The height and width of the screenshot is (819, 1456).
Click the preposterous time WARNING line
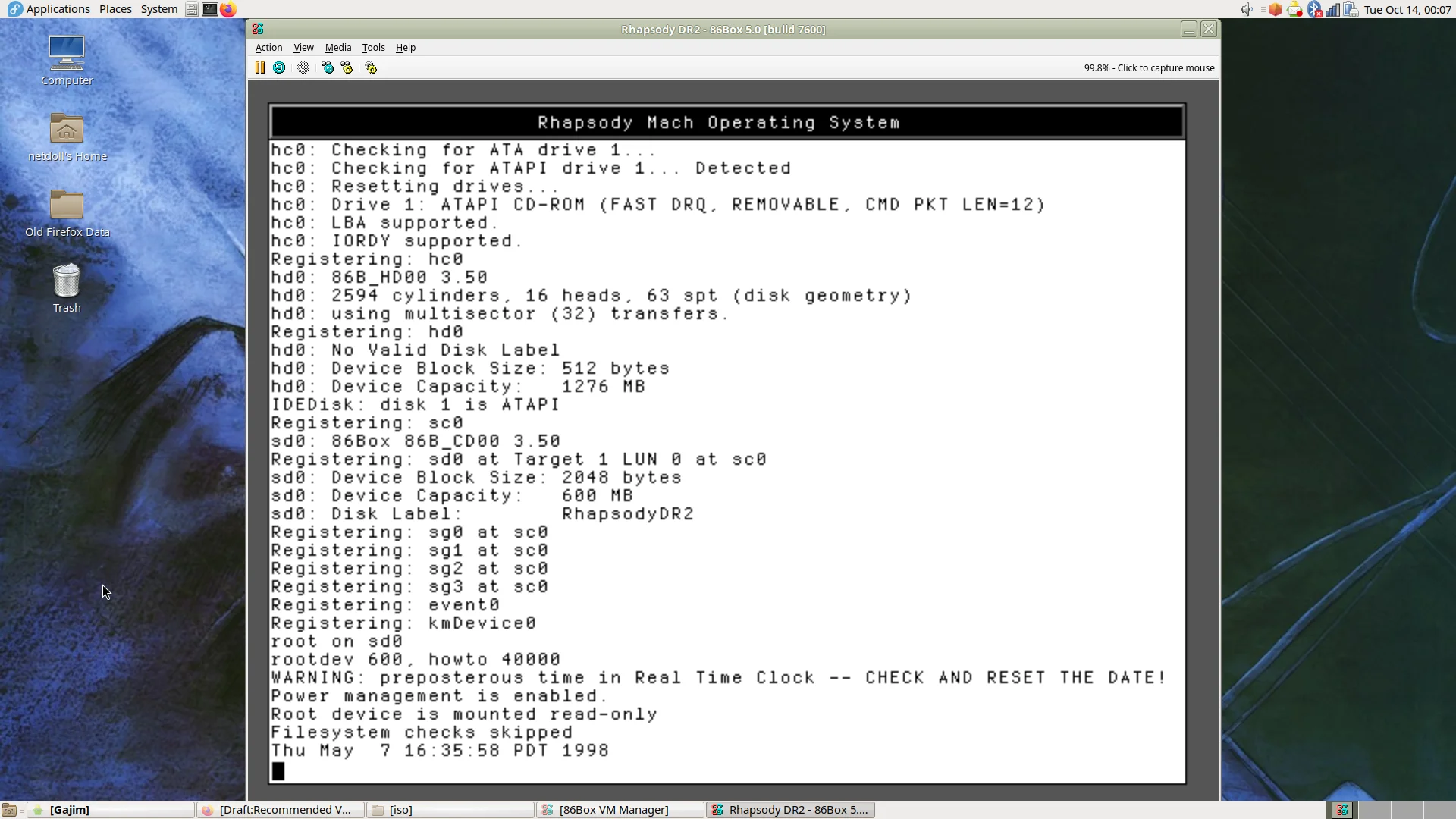[718, 678]
